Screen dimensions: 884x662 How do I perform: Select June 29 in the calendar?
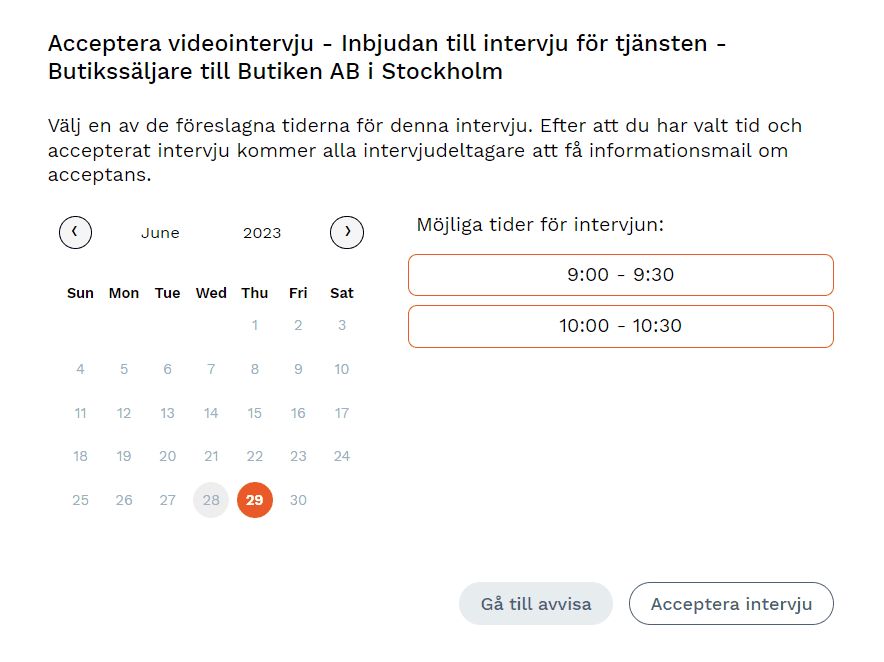(x=255, y=500)
